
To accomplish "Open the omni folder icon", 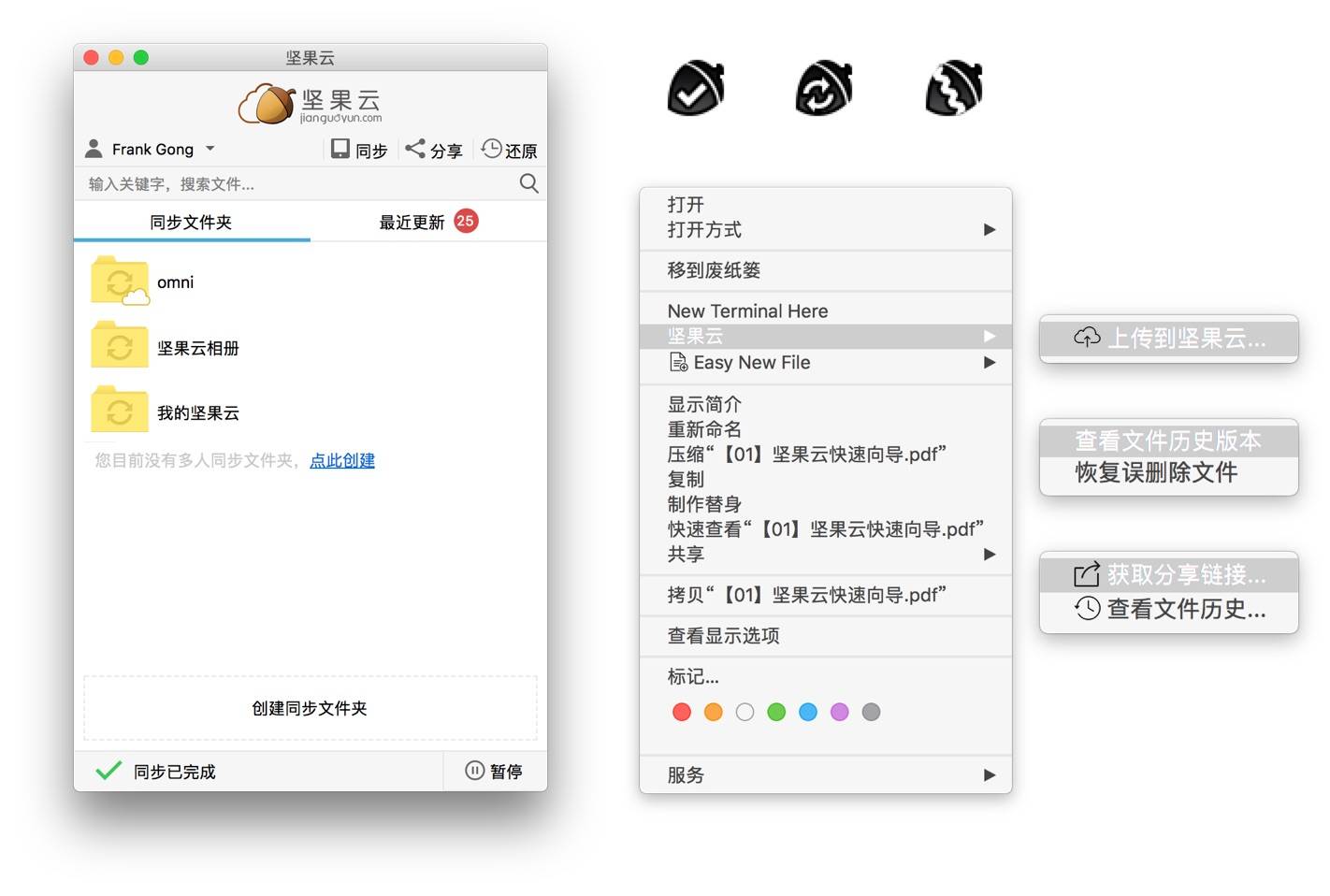I will click(120, 281).
